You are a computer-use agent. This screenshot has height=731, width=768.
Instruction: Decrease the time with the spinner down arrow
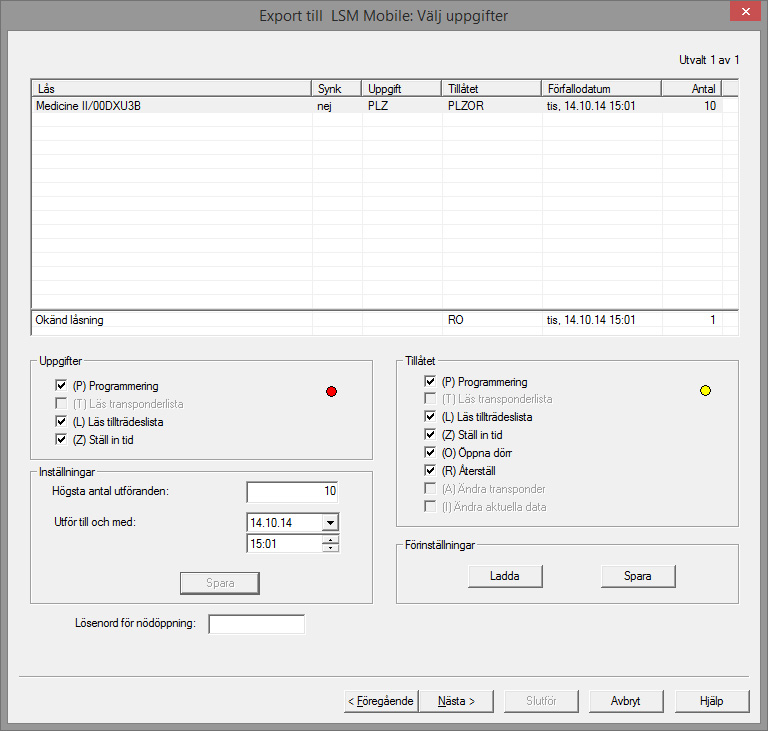(x=330, y=548)
